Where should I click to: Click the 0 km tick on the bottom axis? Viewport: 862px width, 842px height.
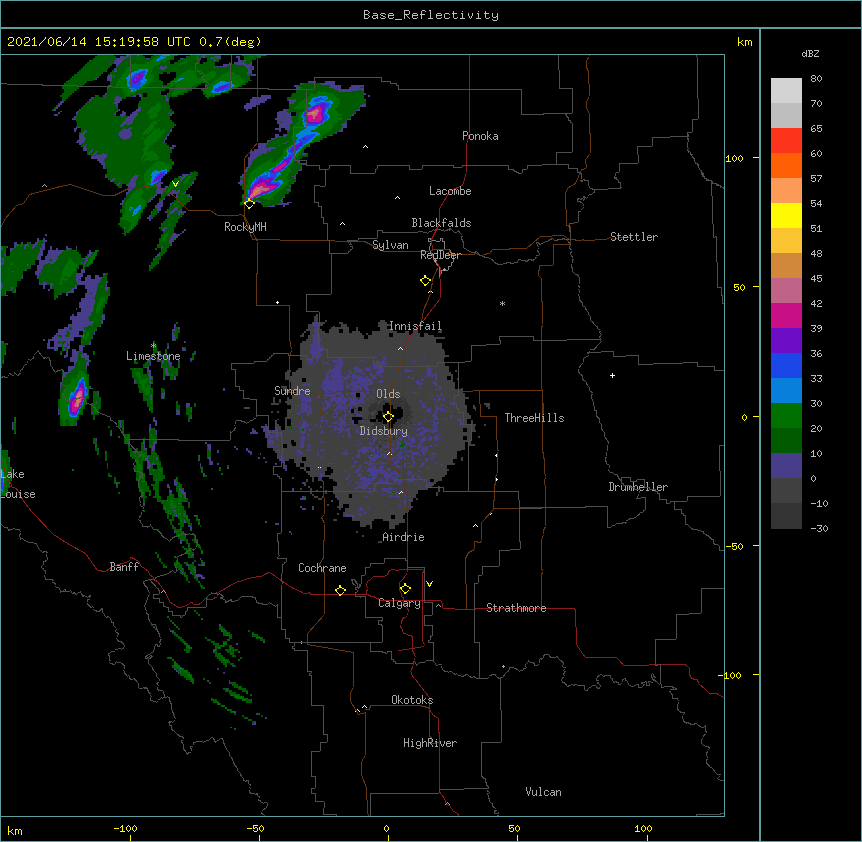pyautogui.click(x=386, y=828)
